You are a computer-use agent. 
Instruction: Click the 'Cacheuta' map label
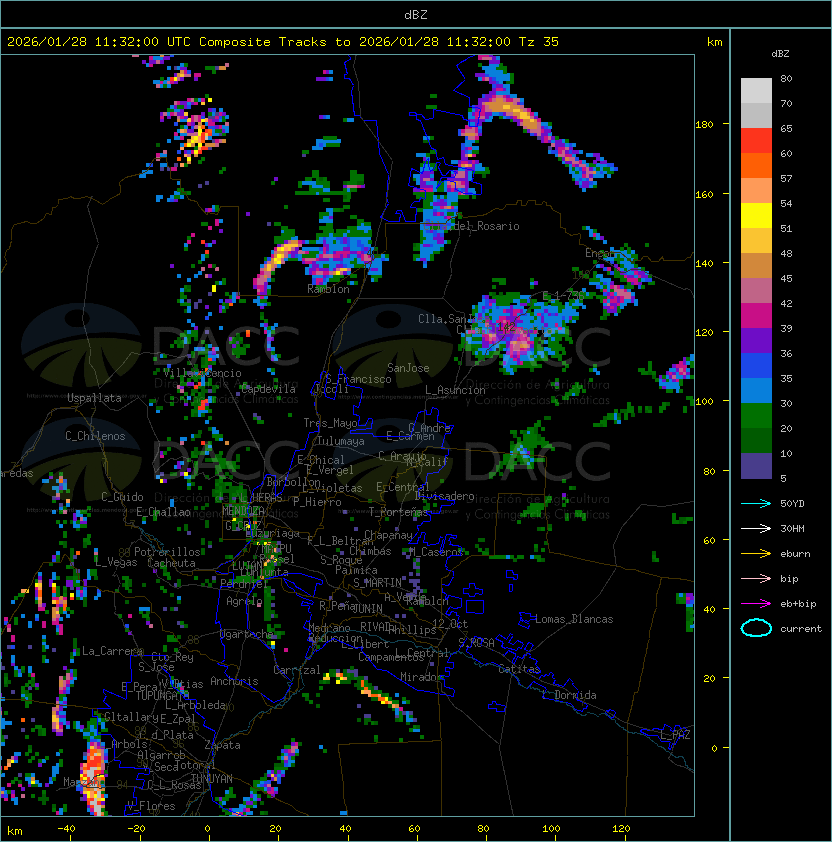click(x=171, y=563)
